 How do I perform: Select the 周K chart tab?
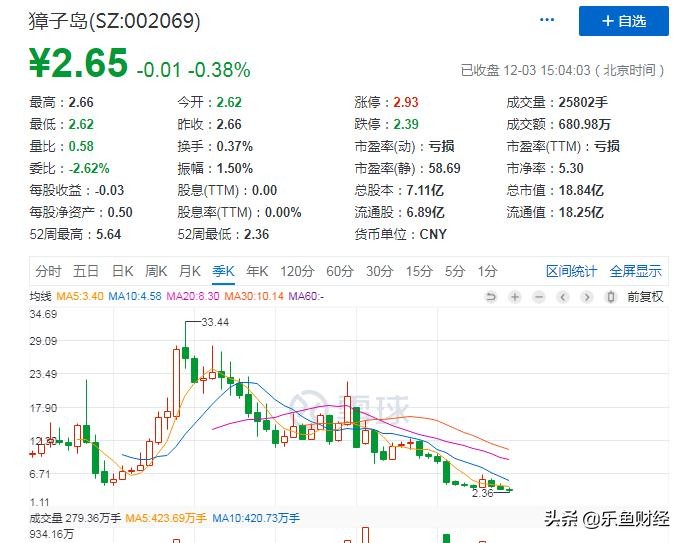point(156,271)
